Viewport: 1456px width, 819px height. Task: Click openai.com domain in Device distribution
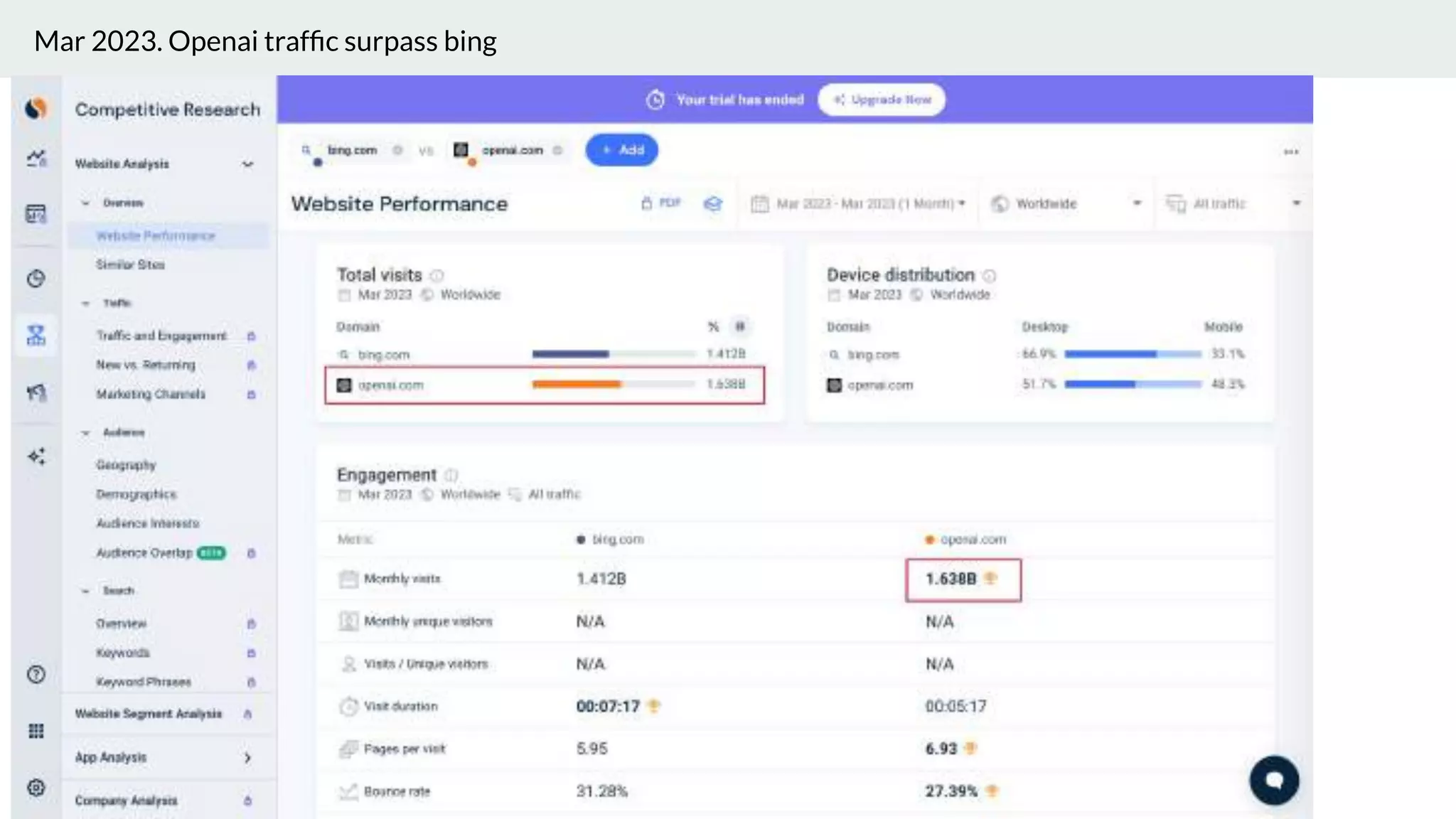tap(880, 385)
